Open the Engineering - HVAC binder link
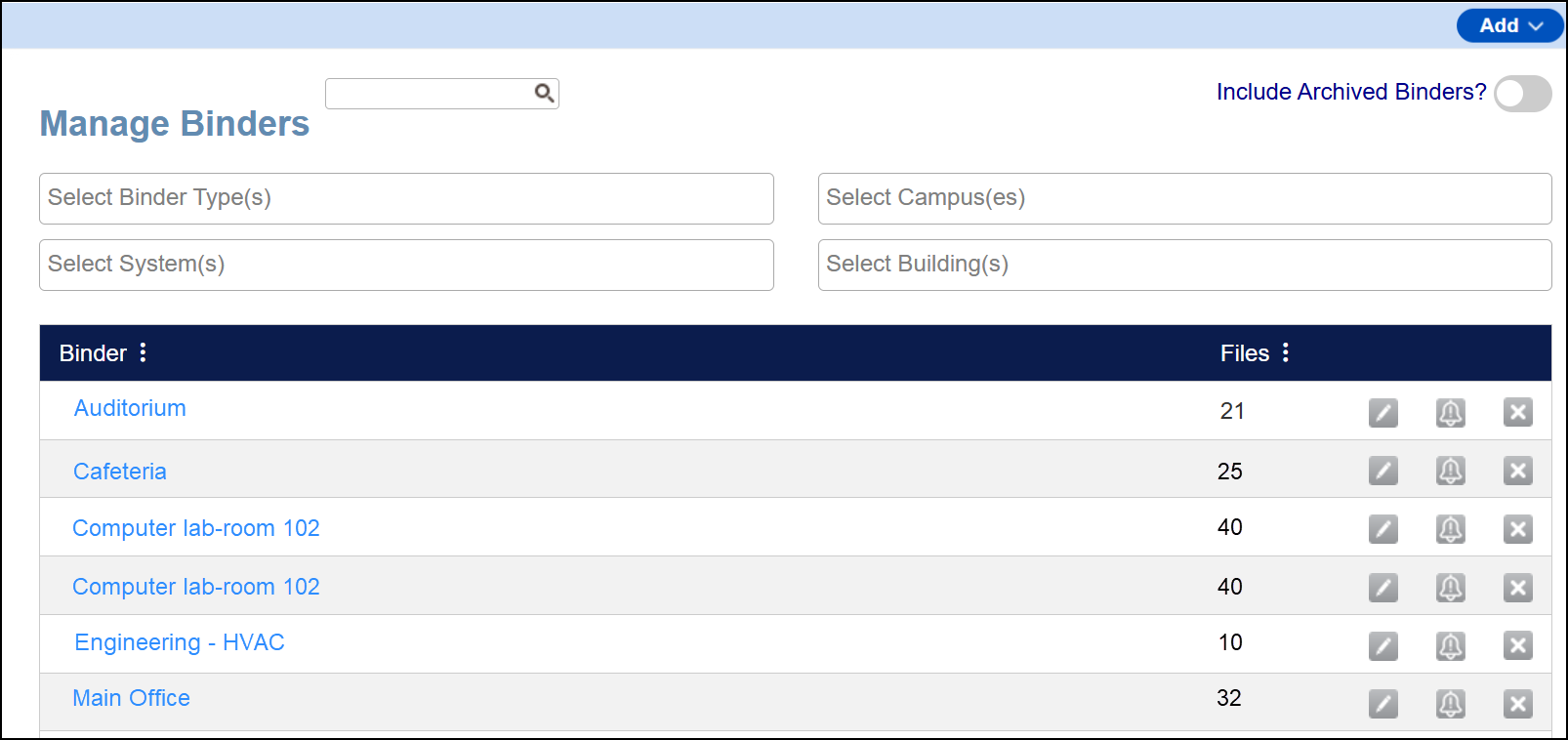This screenshot has height=740, width=1568. [180, 642]
